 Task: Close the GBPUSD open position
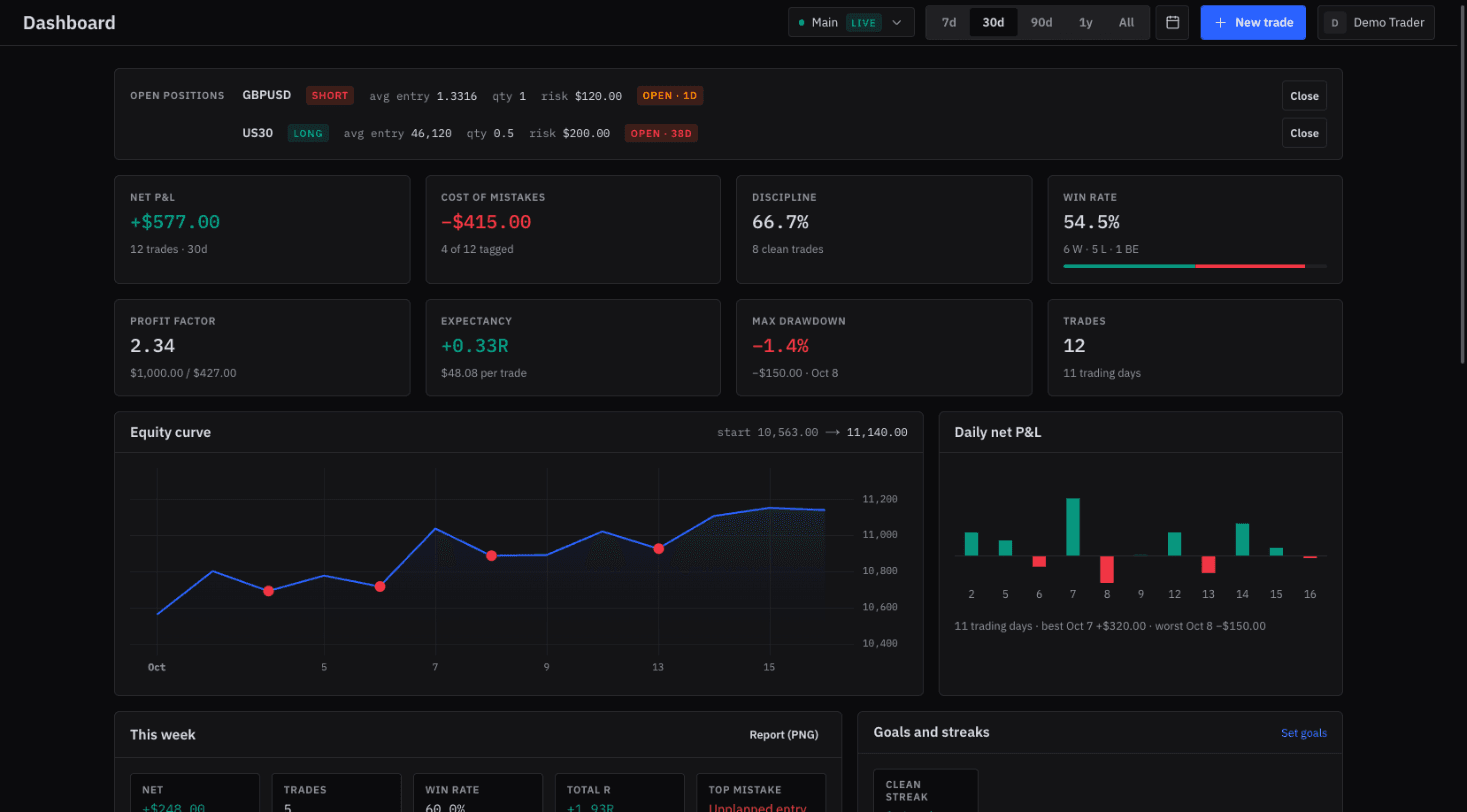(x=1304, y=96)
